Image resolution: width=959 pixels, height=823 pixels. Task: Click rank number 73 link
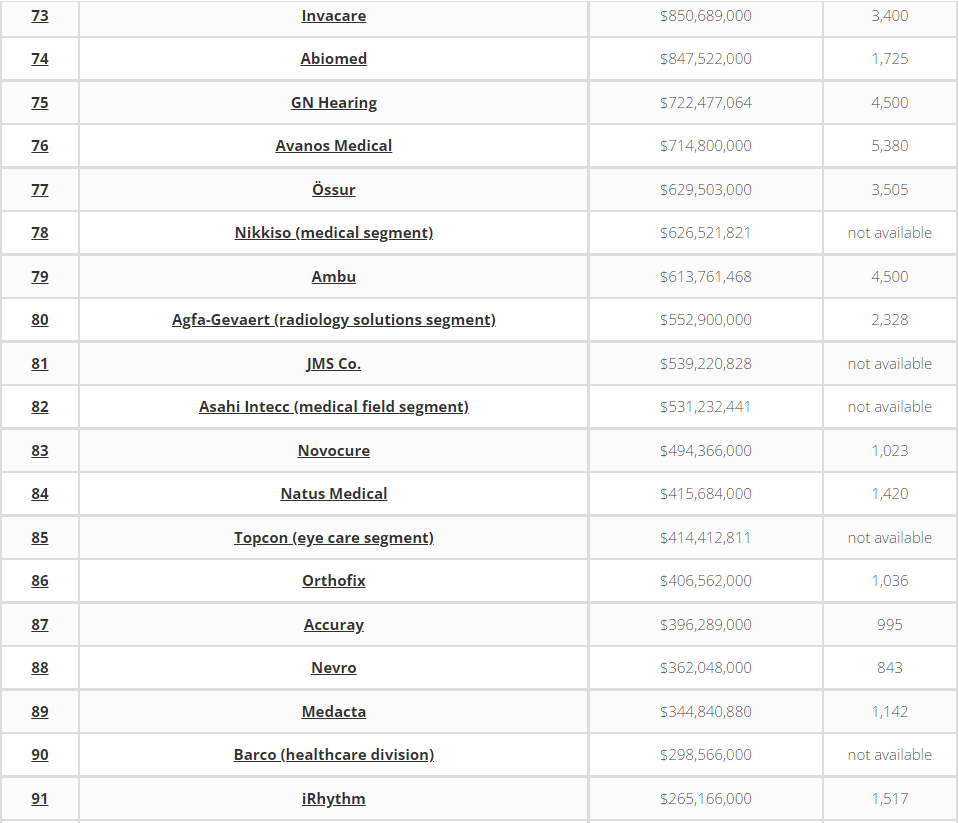tap(40, 16)
